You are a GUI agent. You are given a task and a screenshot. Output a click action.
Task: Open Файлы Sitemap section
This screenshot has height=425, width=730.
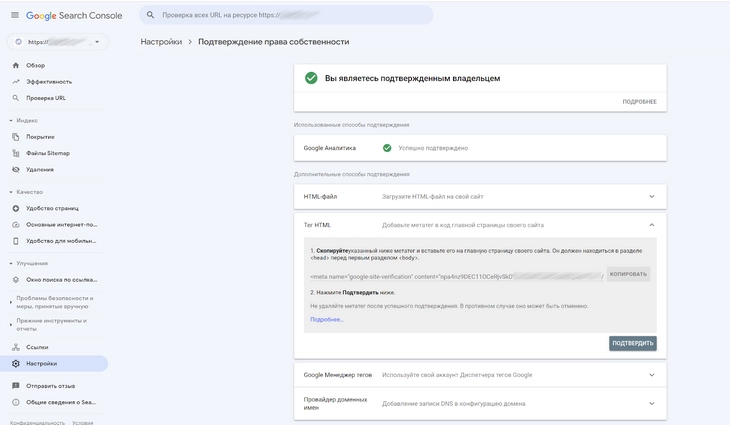point(47,153)
